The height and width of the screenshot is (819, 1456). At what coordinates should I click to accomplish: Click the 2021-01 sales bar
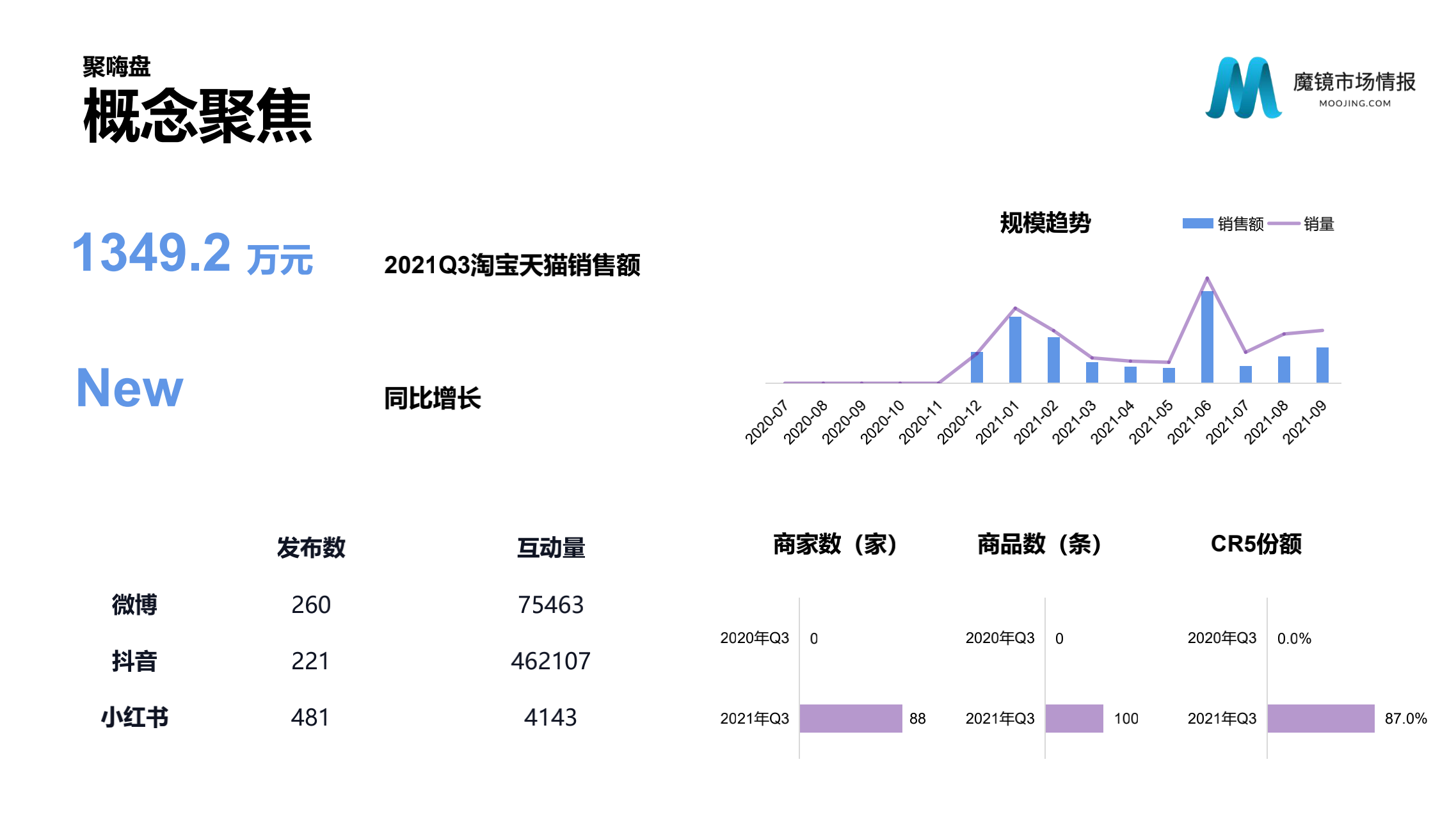point(1015,349)
